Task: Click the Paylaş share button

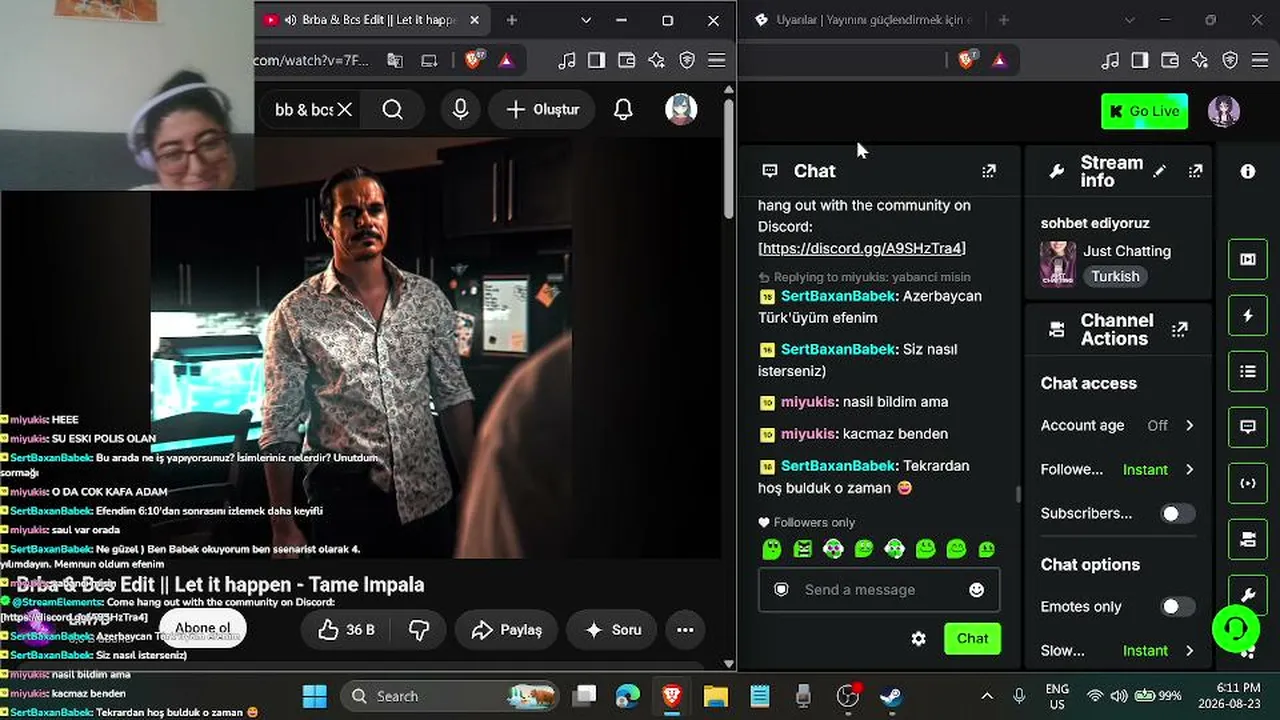Action: coord(506,630)
